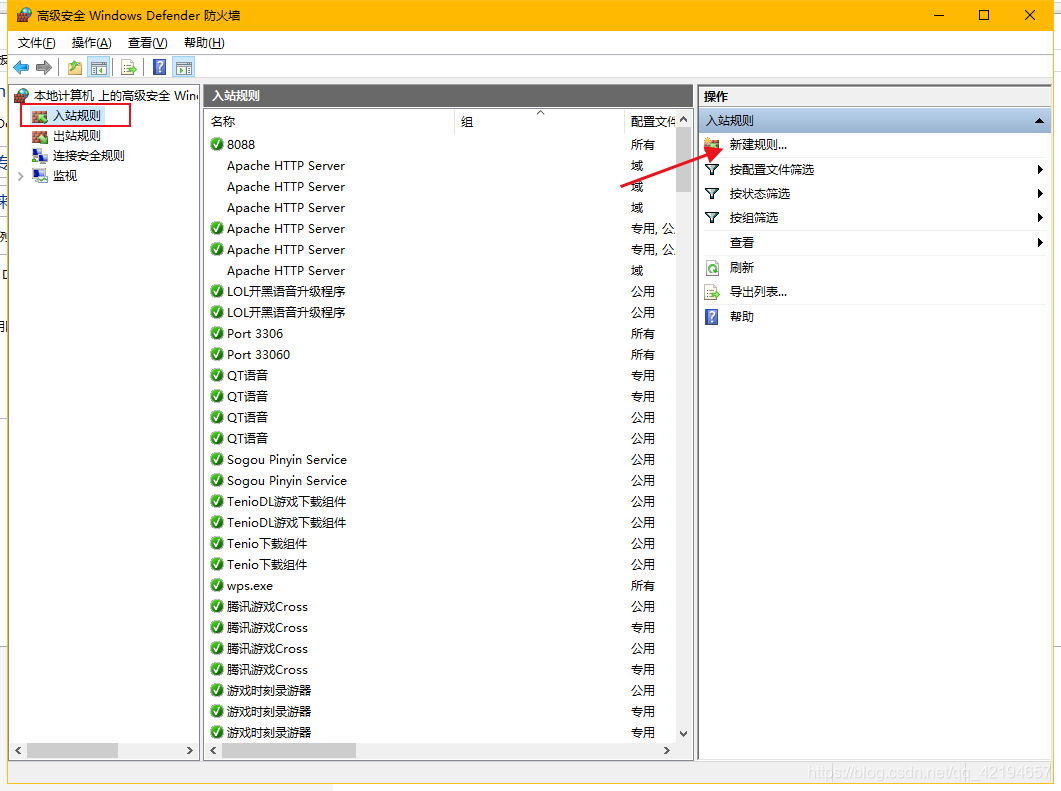1061x791 pixels.
Task: Click the rules list vertical scrollbar thumb
Action: tap(683, 160)
